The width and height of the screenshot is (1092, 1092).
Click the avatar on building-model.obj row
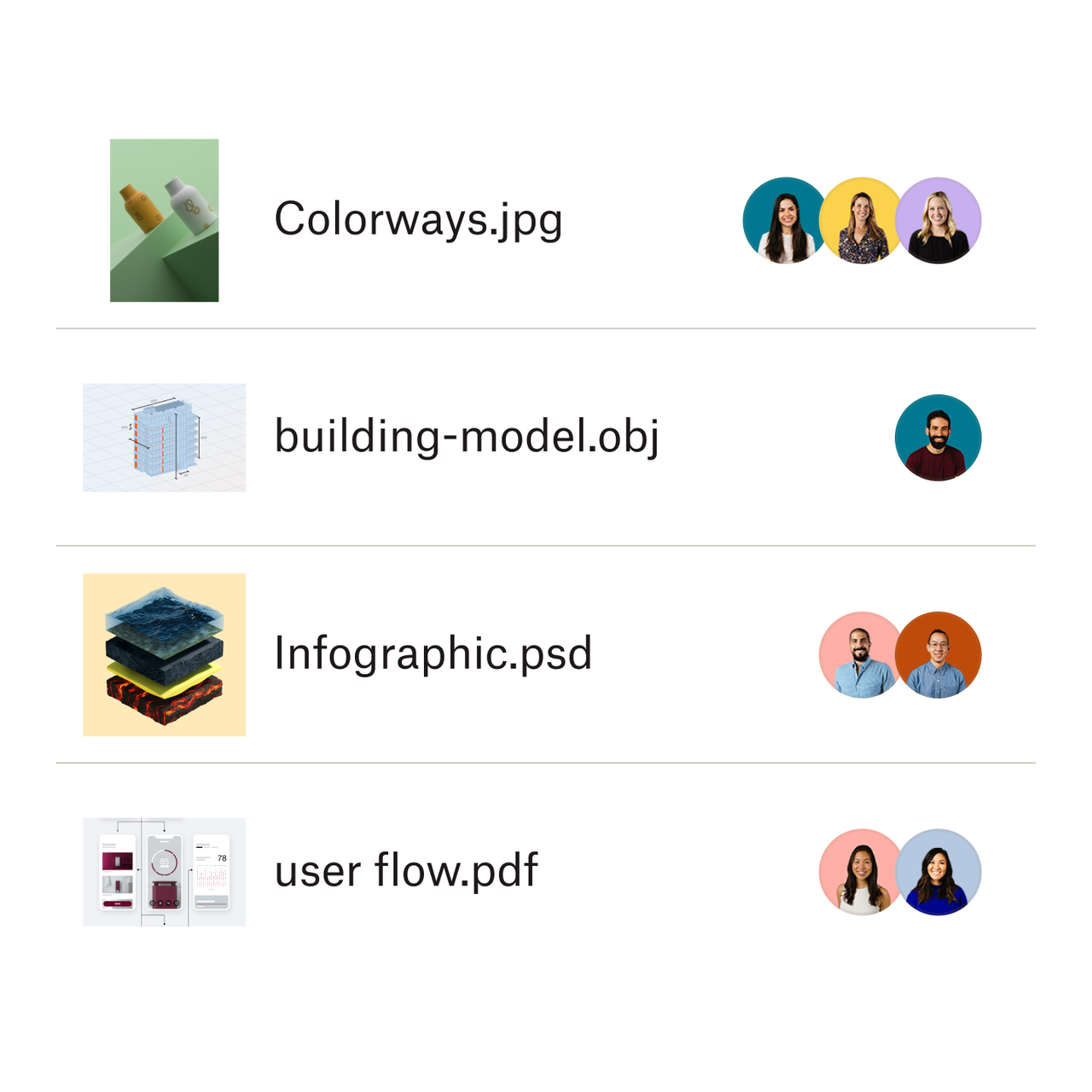(938, 438)
